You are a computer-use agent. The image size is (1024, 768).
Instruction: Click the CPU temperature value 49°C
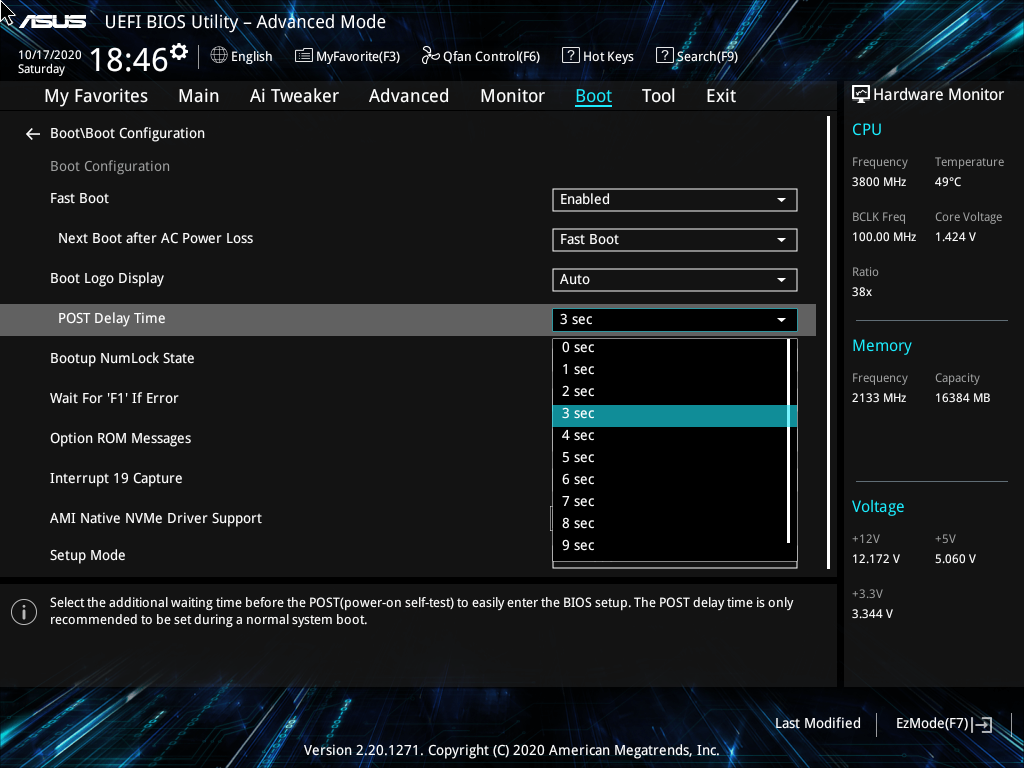tap(948, 182)
